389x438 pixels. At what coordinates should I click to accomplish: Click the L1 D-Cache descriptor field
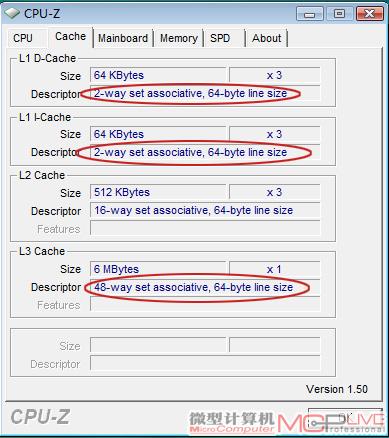click(x=205, y=93)
